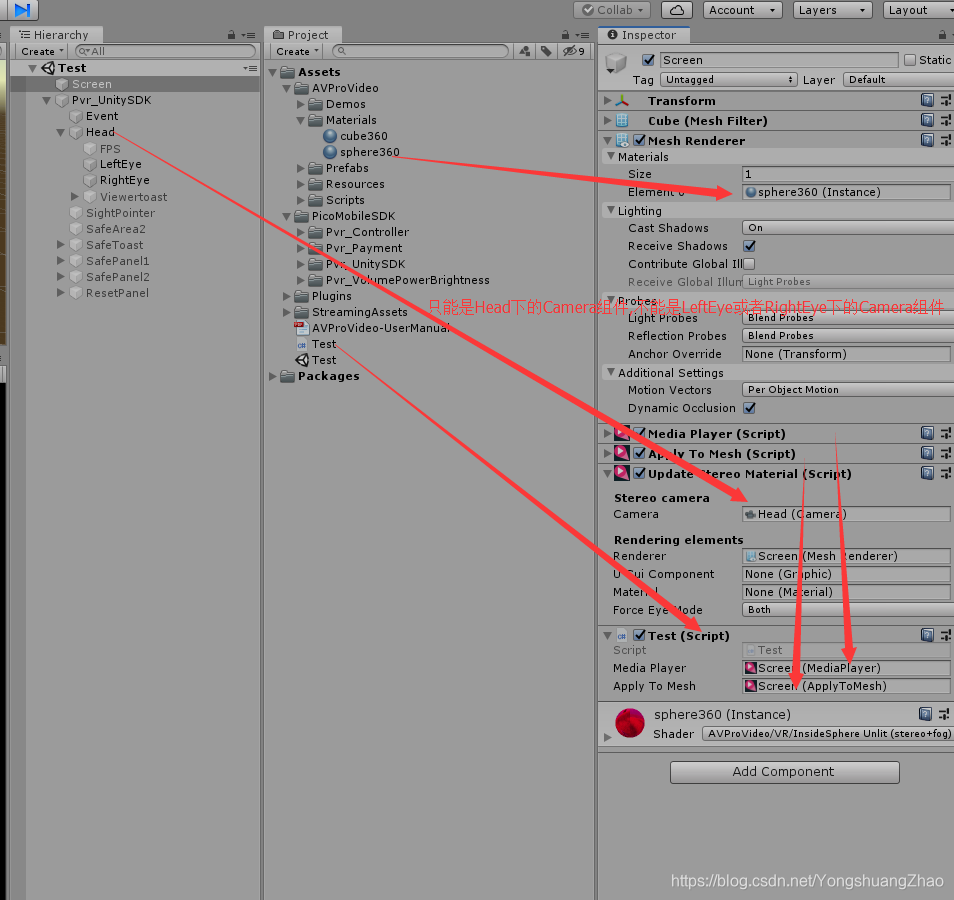Switch to the Inspector tab
954x900 pixels.
643,35
